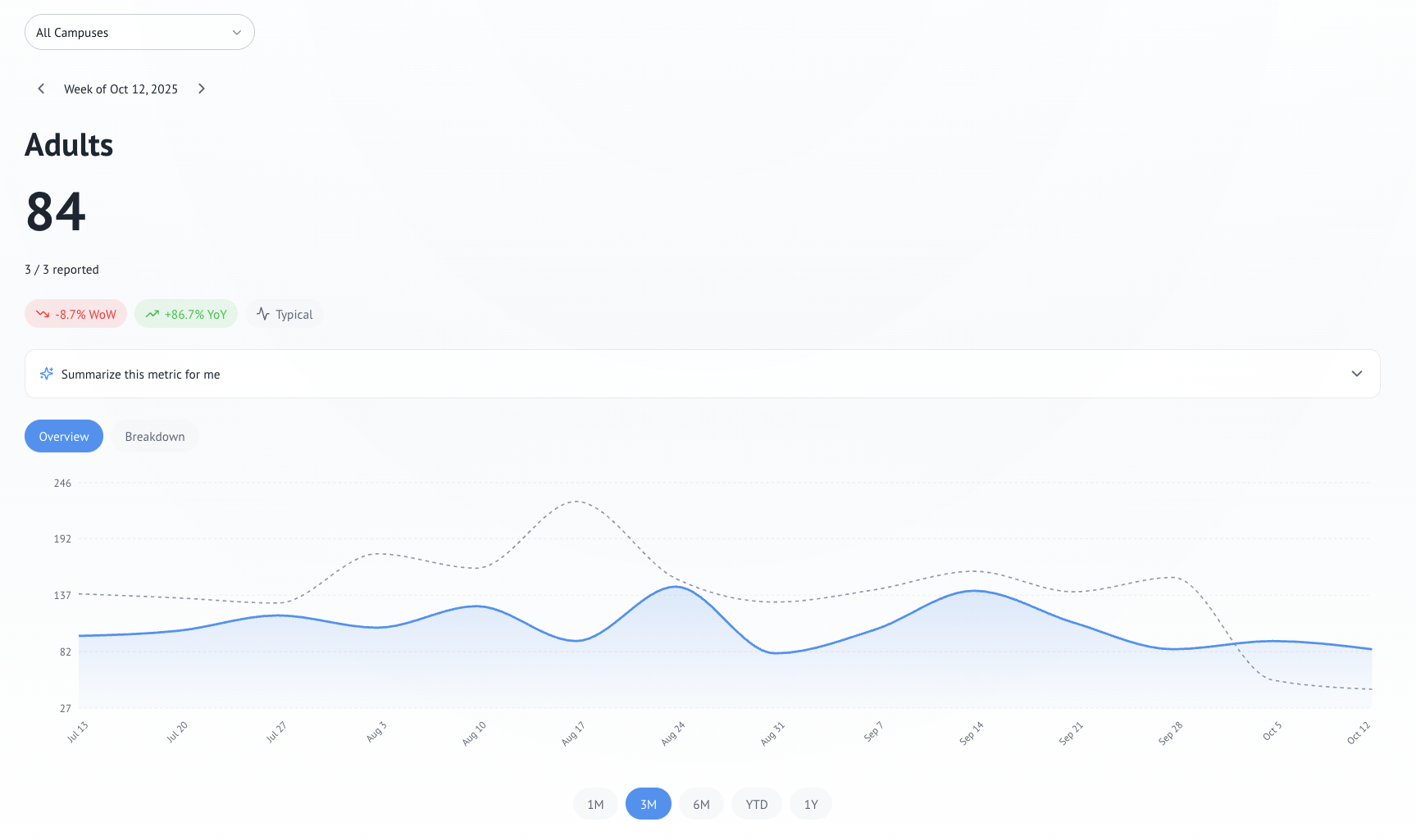Select the Overview tab
The width and height of the screenshot is (1416, 840).
tap(64, 437)
